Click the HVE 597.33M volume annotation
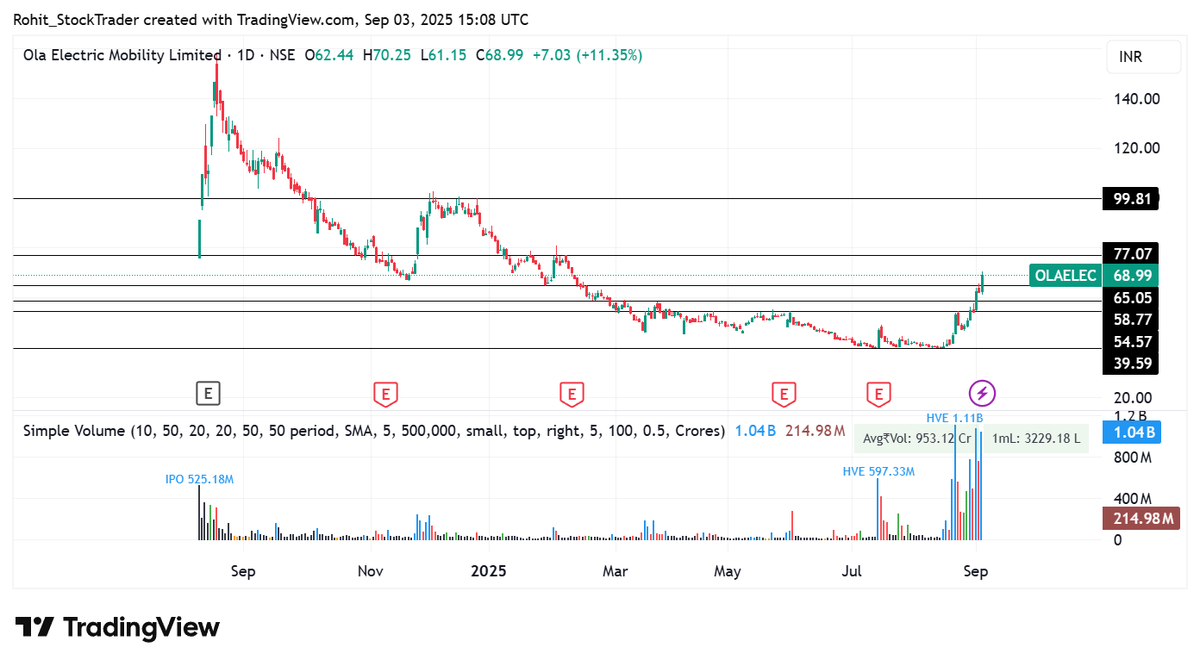1200x666 pixels. [880, 470]
